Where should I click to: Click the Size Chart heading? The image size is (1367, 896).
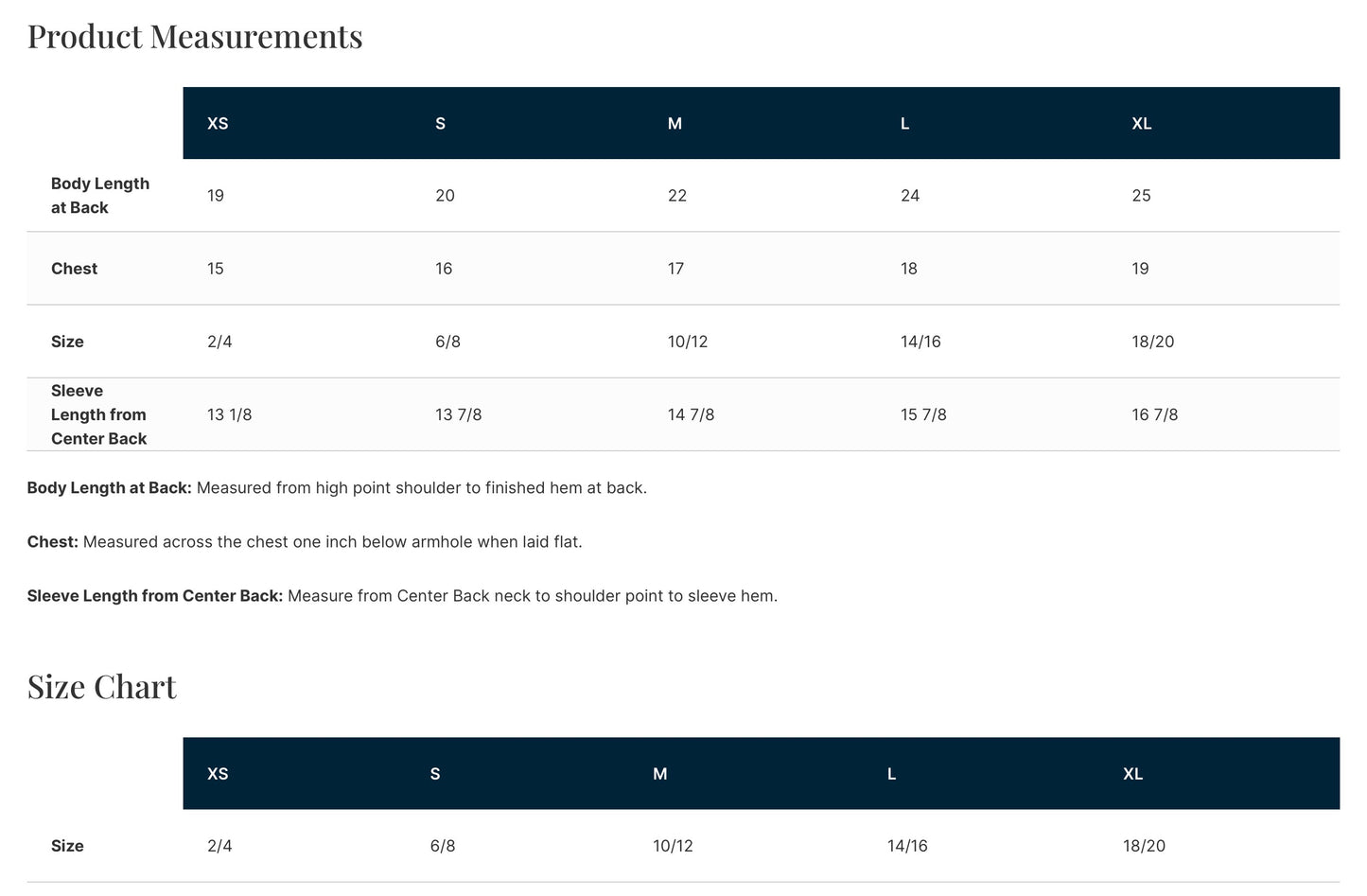coord(102,686)
